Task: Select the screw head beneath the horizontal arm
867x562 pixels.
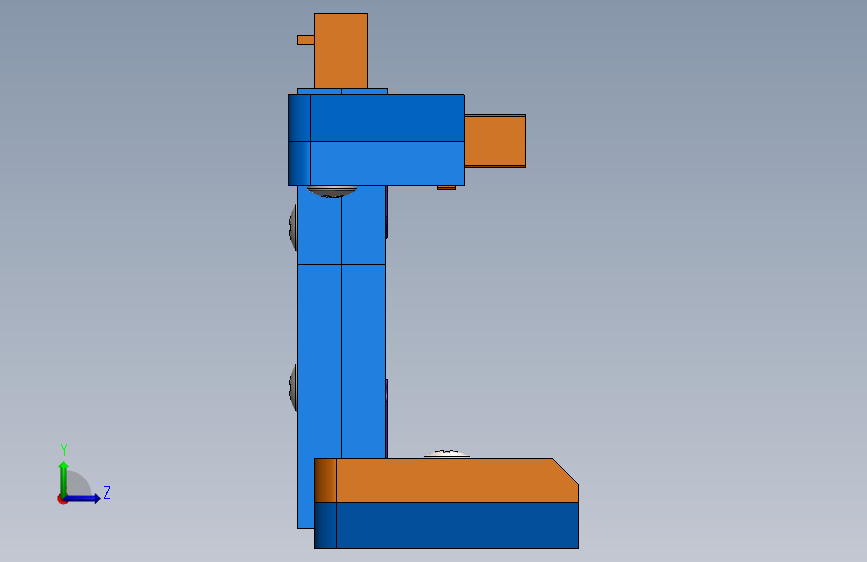Action: point(332,191)
